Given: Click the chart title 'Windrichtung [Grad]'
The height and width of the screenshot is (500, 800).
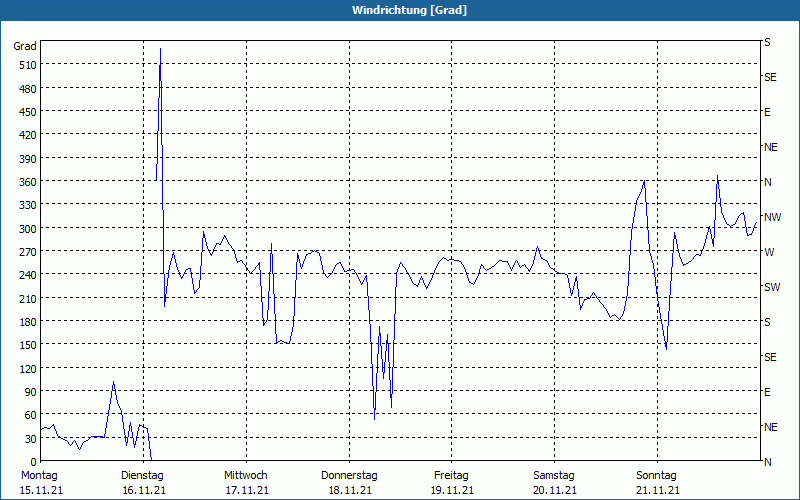Looking at the screenshot, I should [409, 10].
